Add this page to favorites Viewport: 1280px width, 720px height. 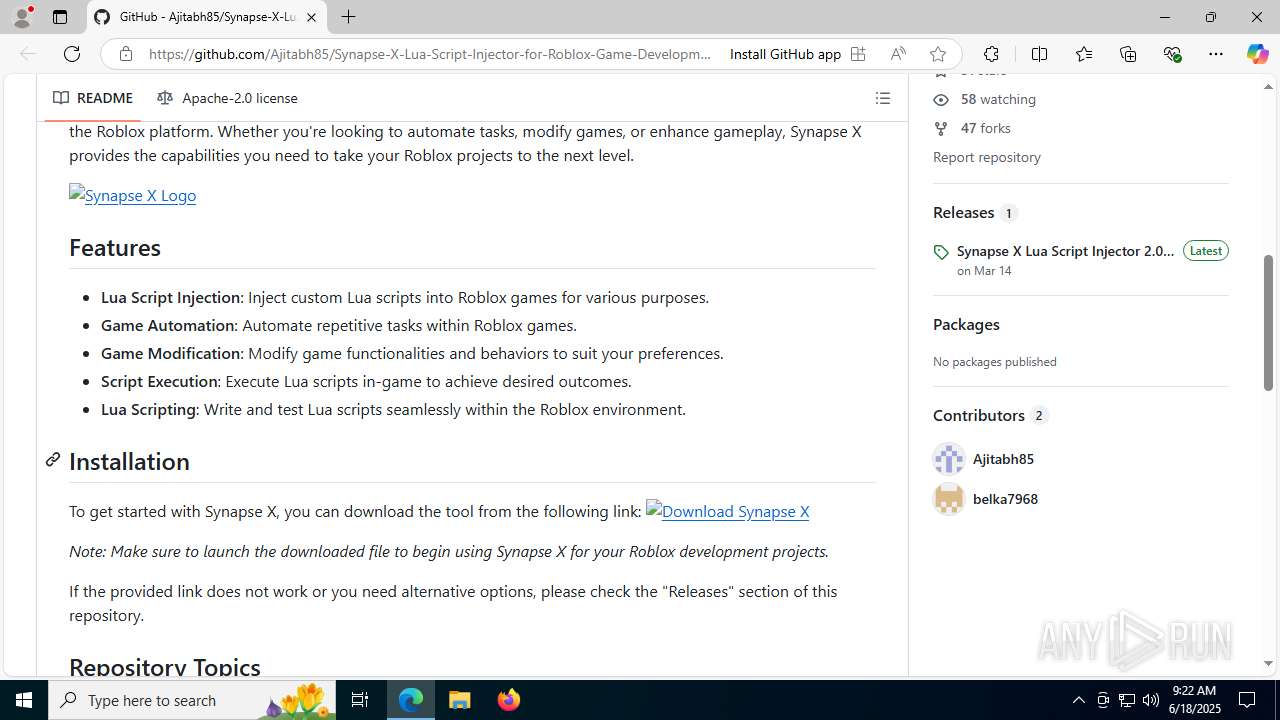(x=937, y=54)
